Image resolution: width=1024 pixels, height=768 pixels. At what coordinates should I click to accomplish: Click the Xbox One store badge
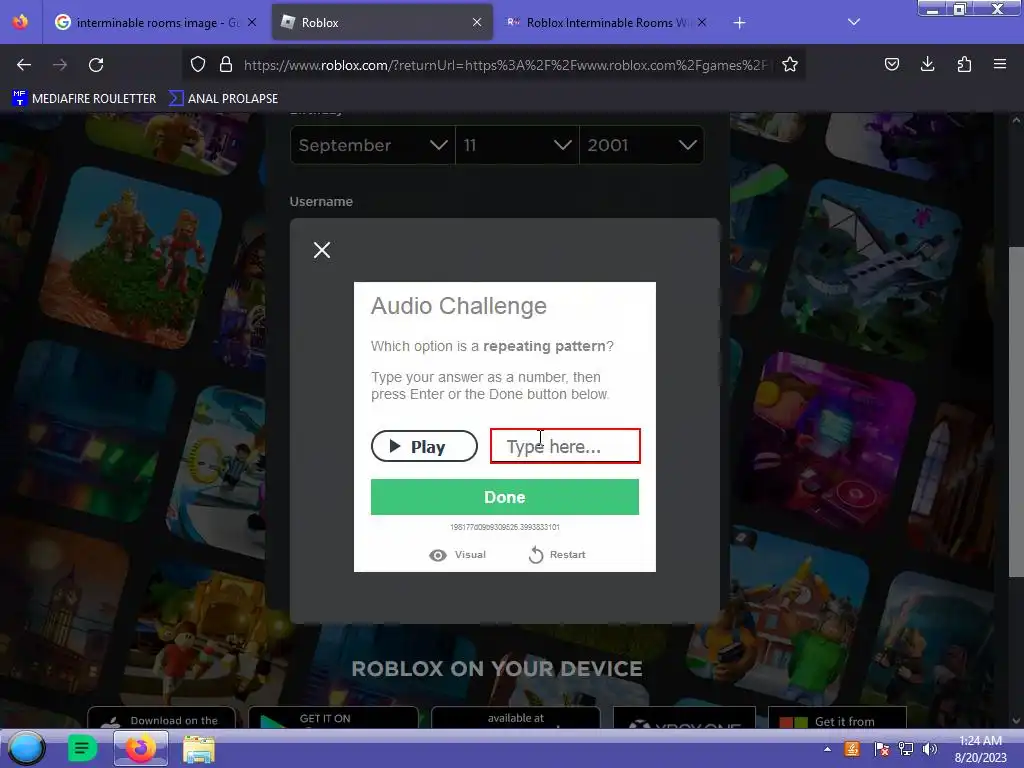684,718
